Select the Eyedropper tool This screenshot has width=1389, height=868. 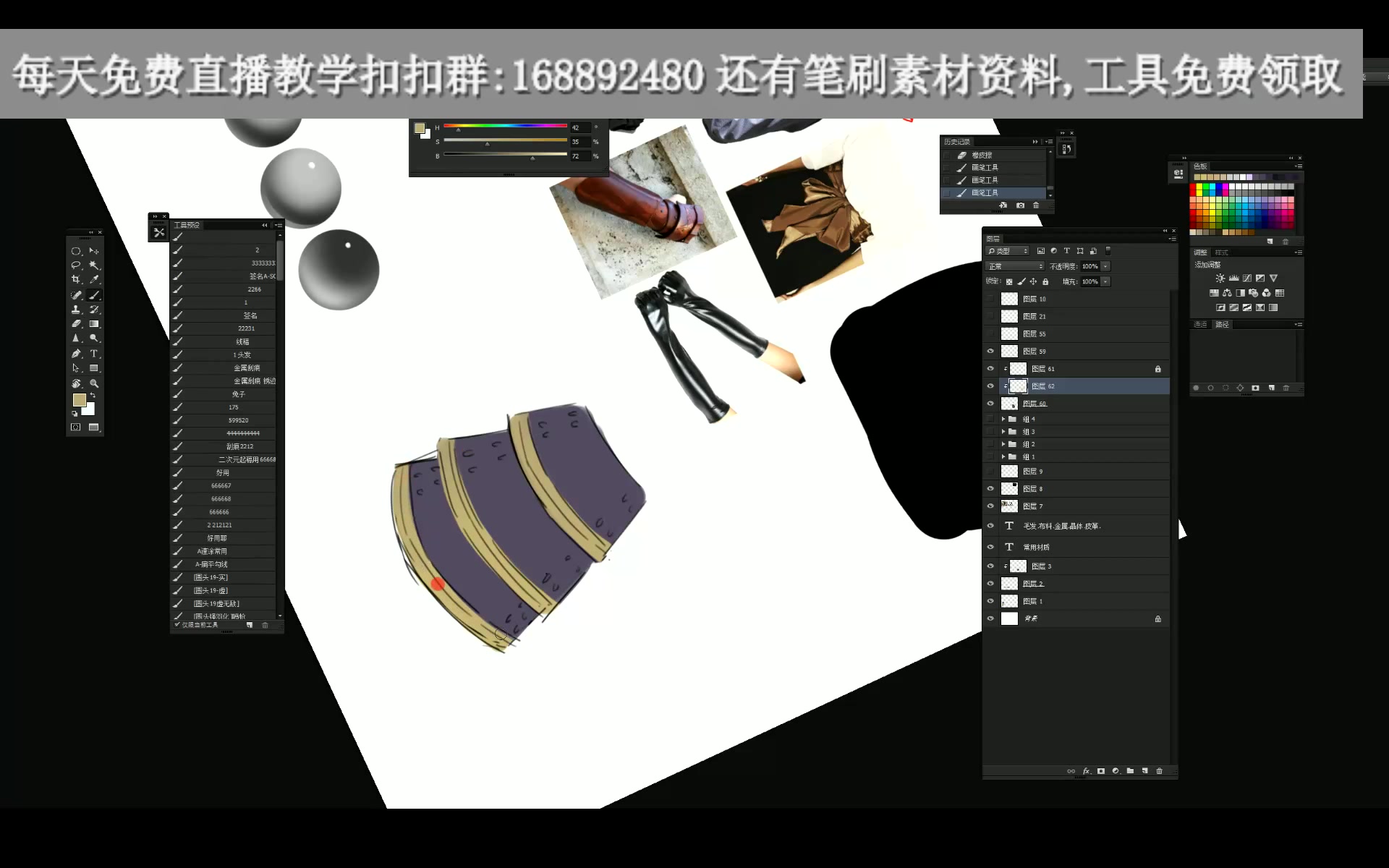click(94, 280)
